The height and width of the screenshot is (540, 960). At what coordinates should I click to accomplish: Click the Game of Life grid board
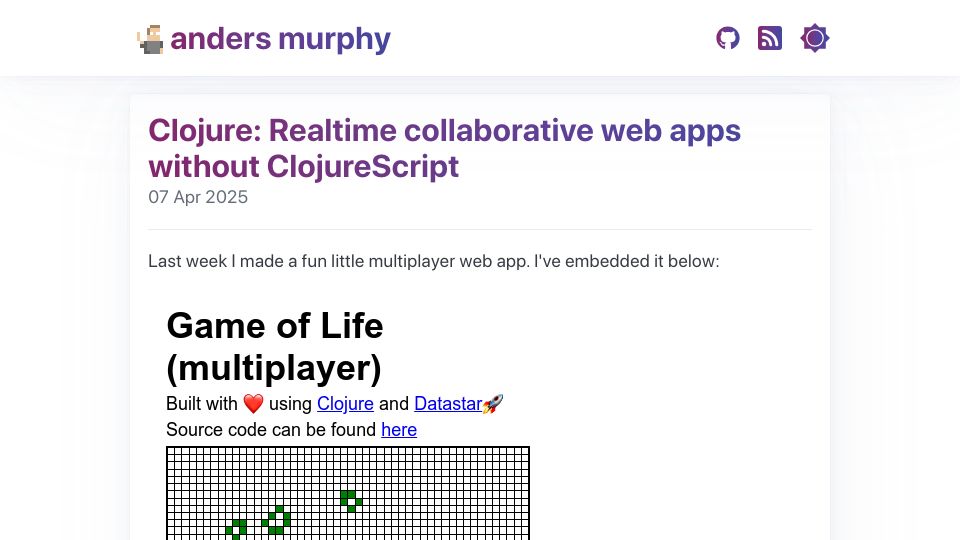point(348,493)
